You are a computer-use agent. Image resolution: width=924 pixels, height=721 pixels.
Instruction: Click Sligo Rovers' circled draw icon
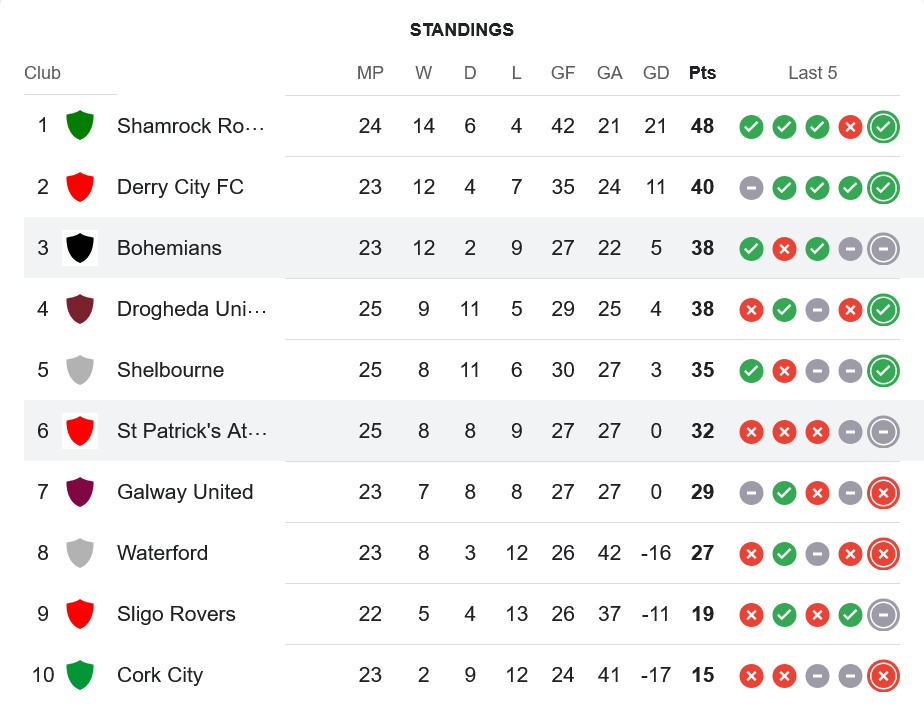click(x=882, y=615)
